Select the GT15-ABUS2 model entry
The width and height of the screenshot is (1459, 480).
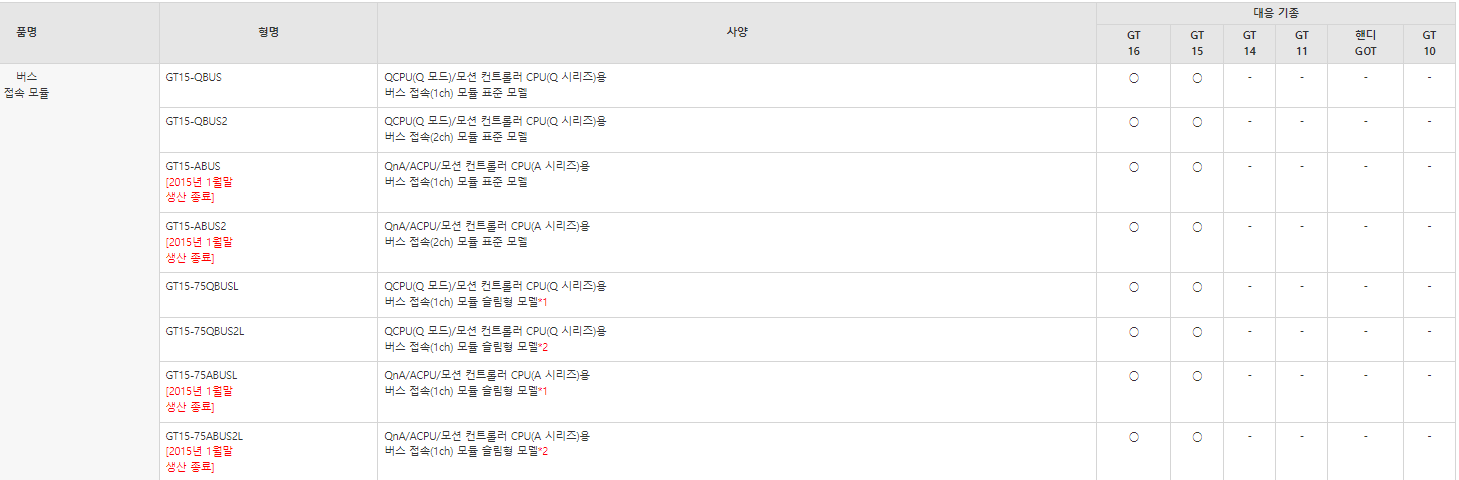click(x=196, y=226)
